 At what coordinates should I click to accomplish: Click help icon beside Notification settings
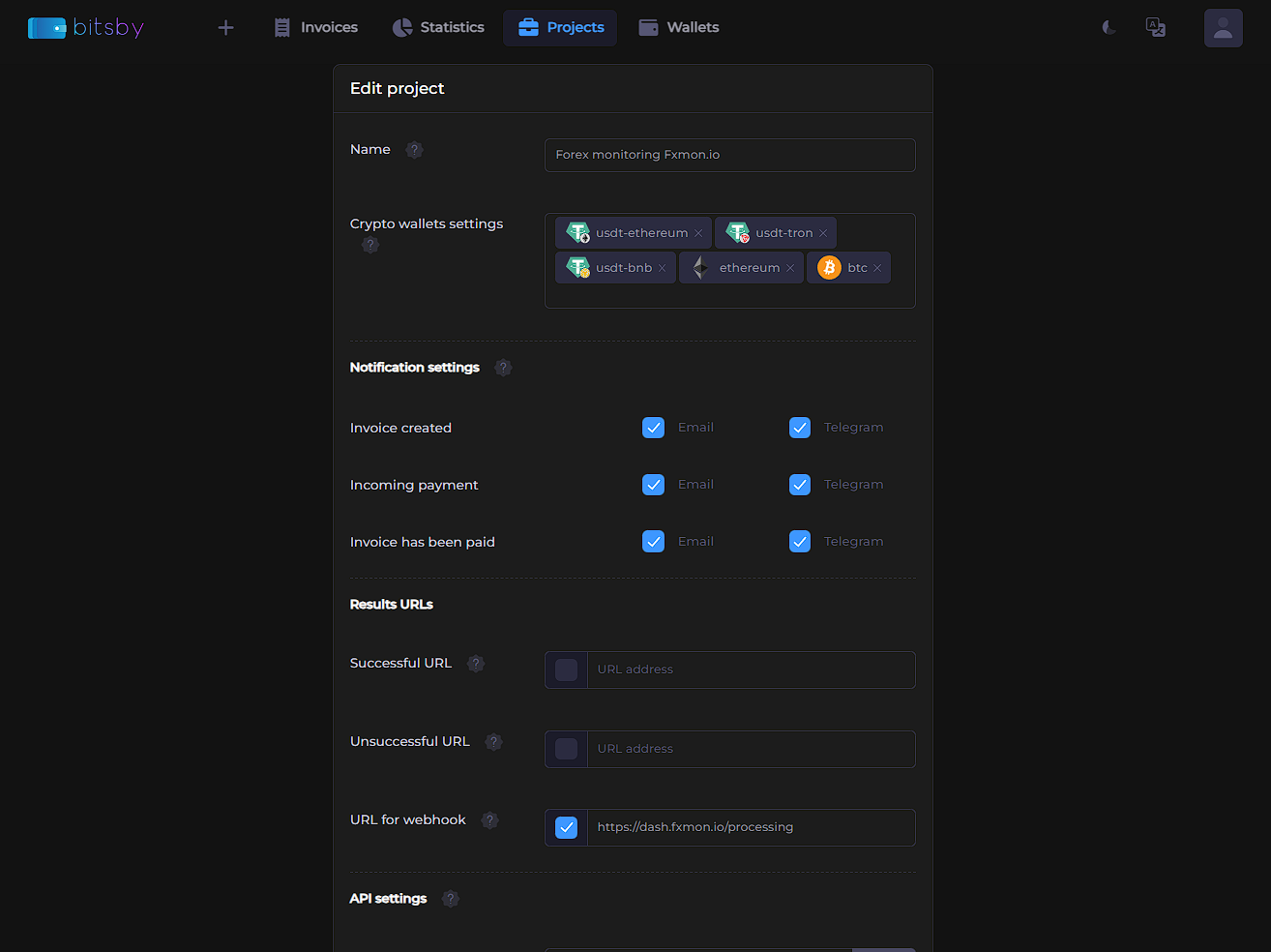(x=503, y=368)
